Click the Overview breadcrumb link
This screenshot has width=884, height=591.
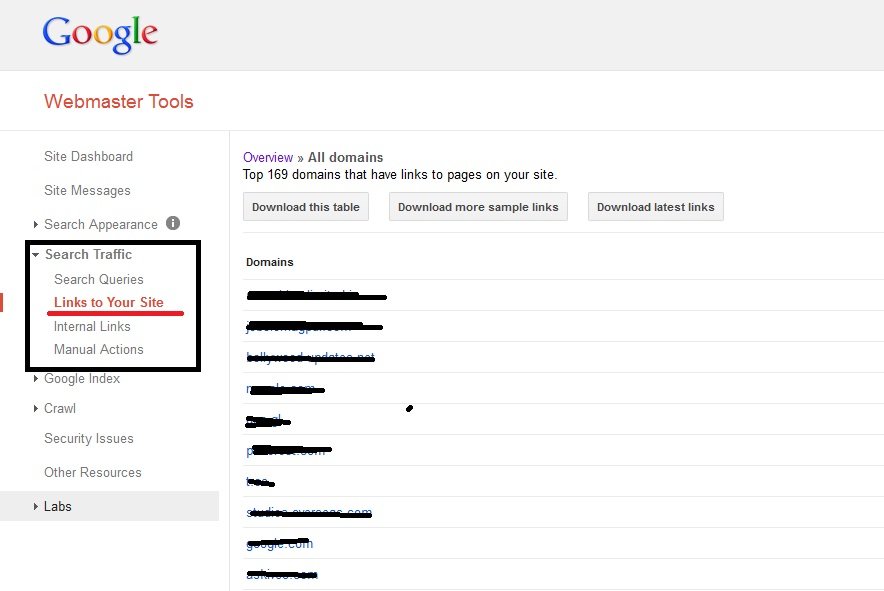pyautogui.click(x=268, y=157)
